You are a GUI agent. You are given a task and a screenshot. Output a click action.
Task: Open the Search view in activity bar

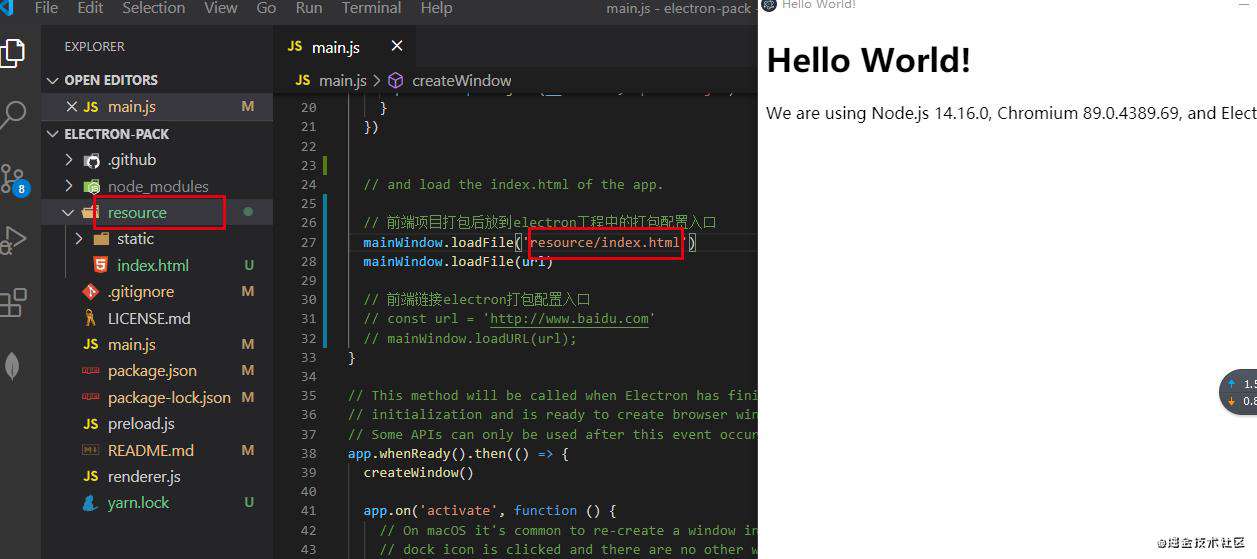(x=12, y=114)
